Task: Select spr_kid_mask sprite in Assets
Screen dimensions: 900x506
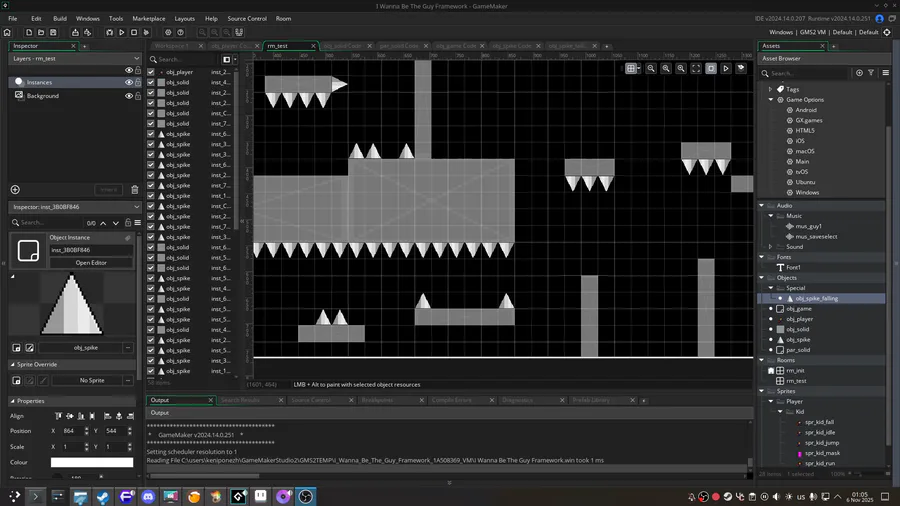Action: pyautogui.click(x=822, y=453)
